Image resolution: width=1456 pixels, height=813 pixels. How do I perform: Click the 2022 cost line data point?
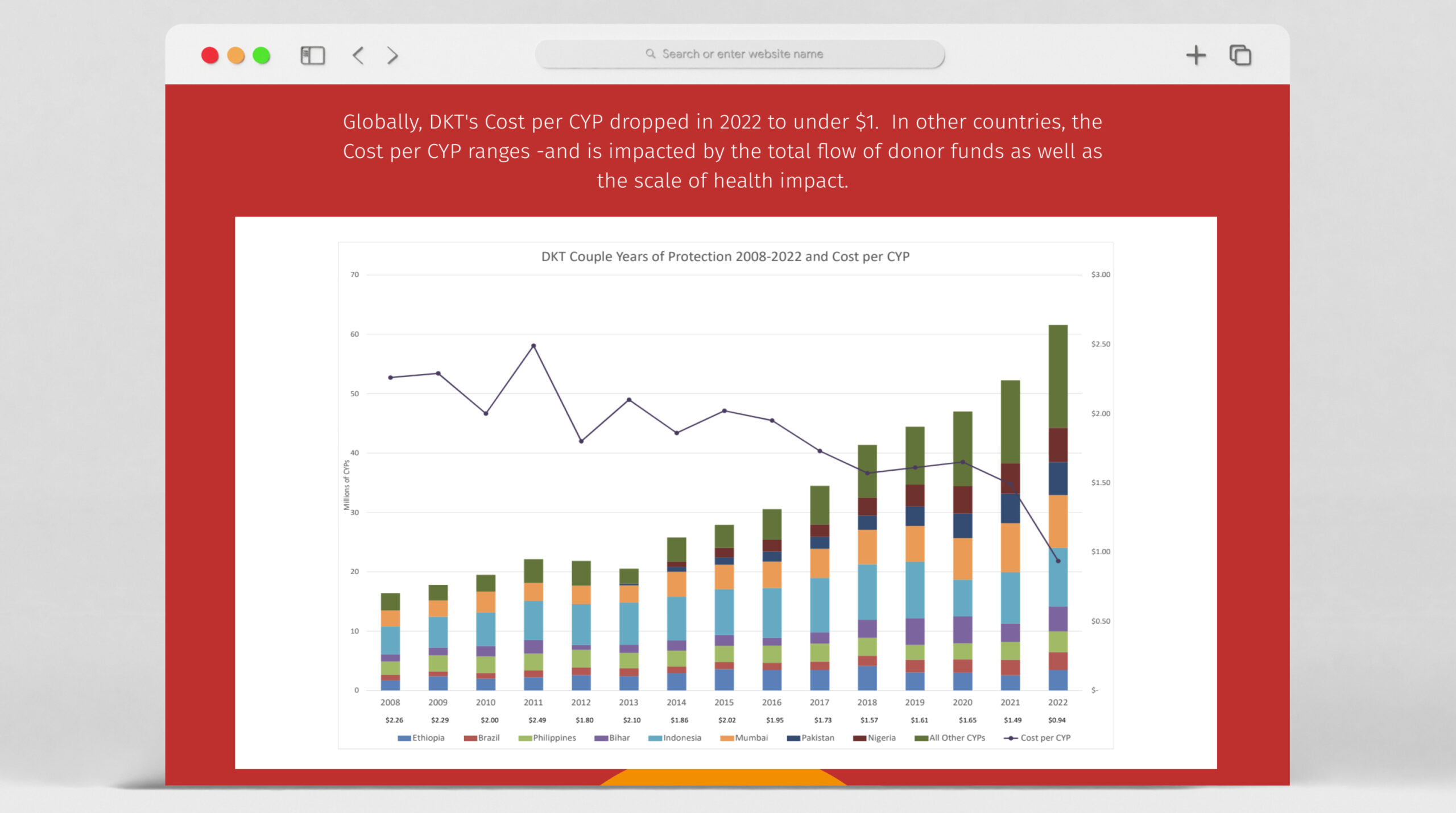click(1058, 561)
